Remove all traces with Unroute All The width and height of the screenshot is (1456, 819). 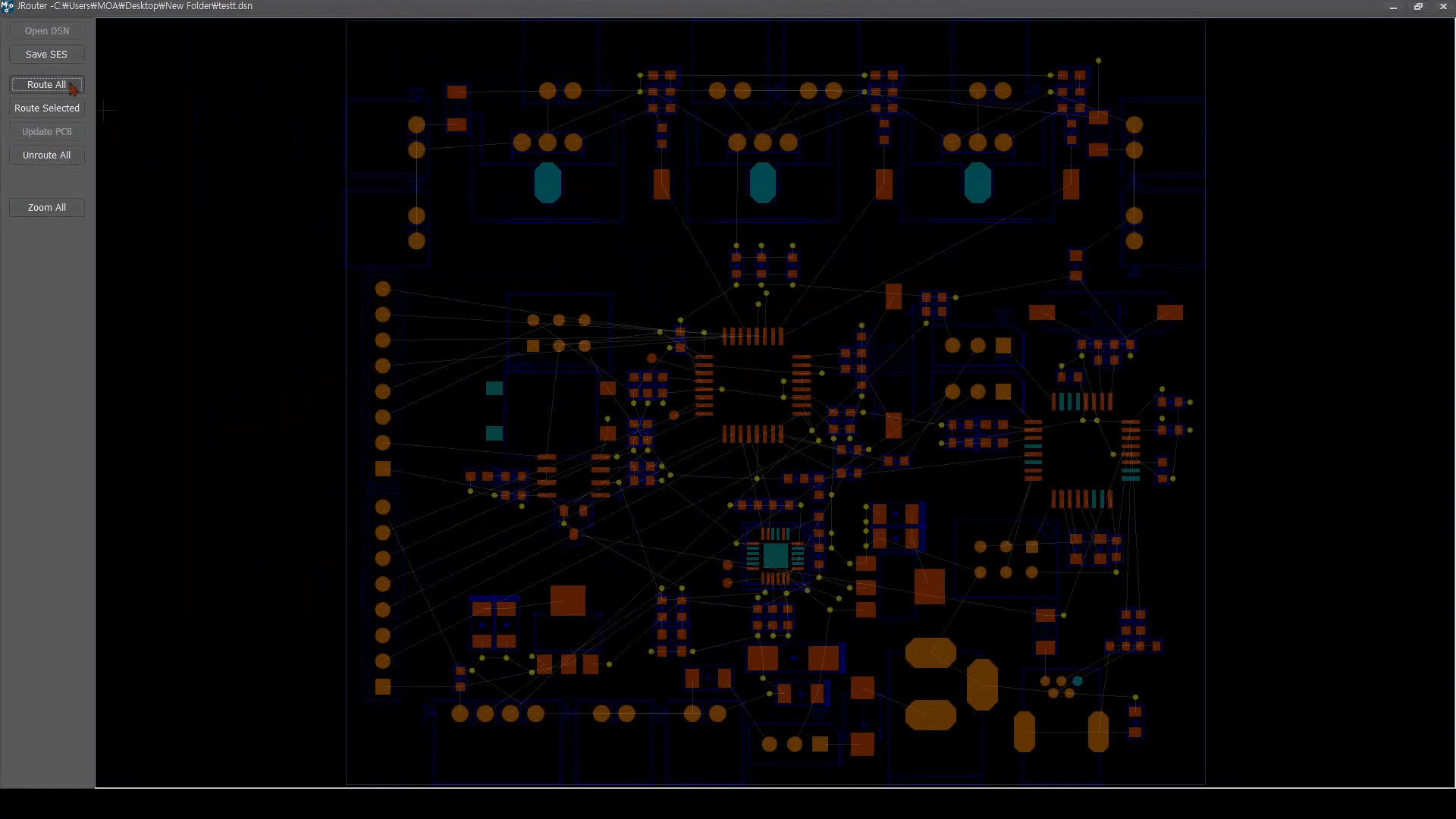46,155
